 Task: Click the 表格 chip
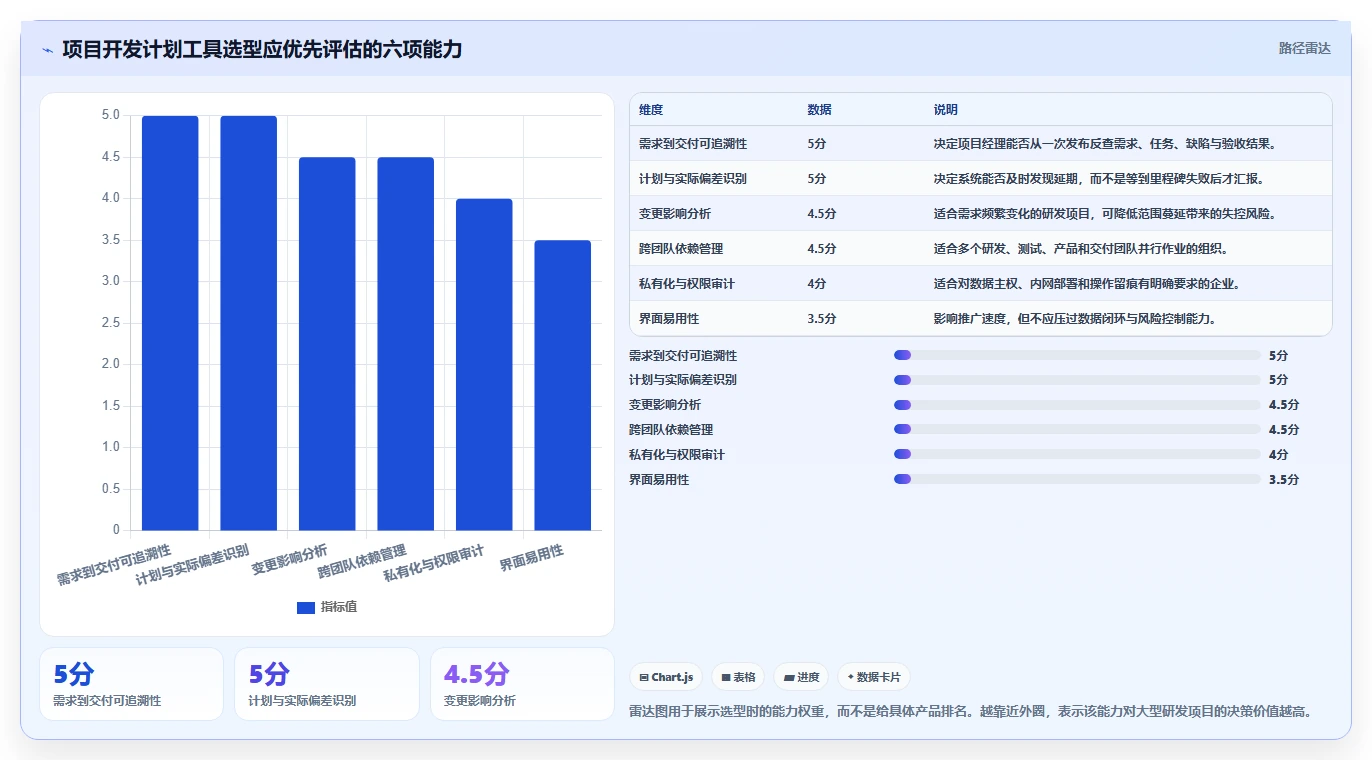point(738,677)
